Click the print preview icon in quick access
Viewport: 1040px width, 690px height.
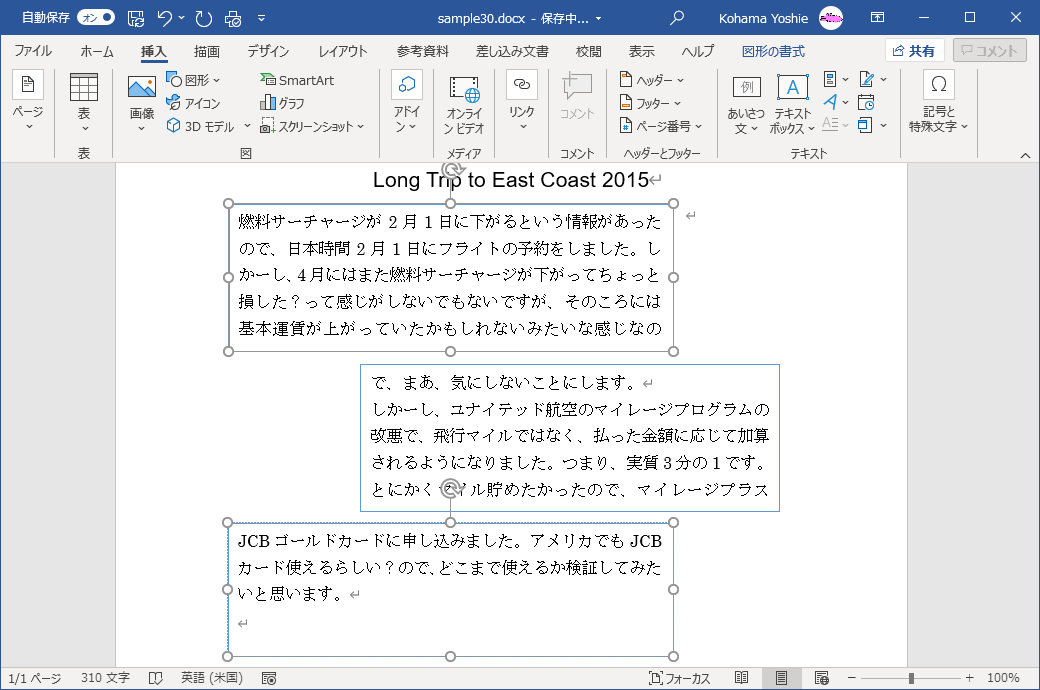233,19
